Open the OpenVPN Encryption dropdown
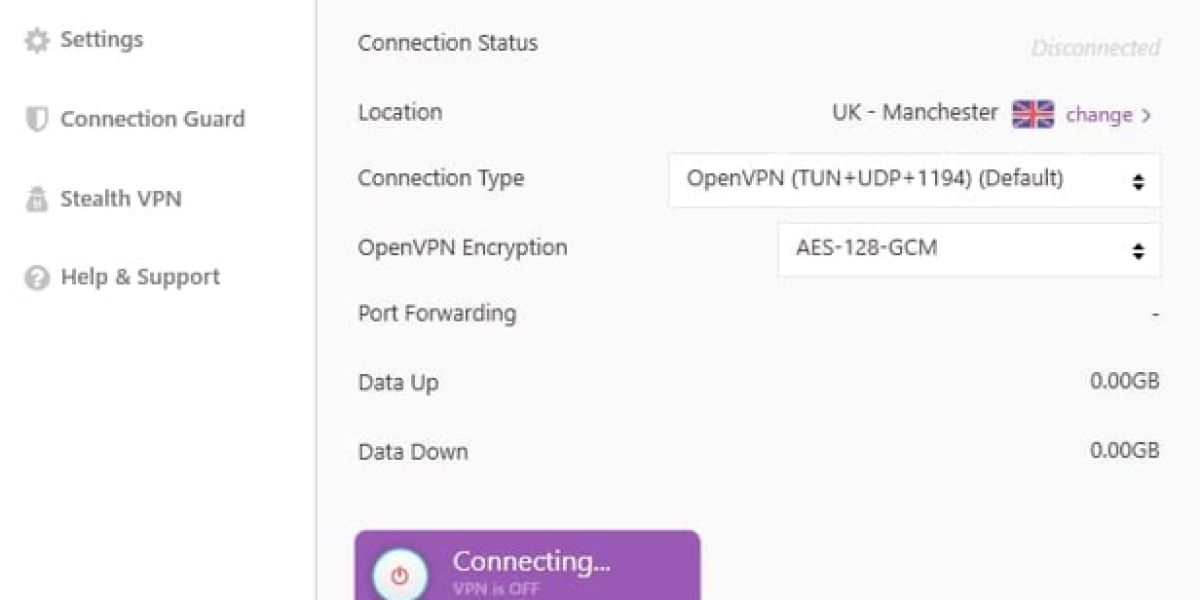The height and width of the screenshot is (600, 1200). coord(968,249)
